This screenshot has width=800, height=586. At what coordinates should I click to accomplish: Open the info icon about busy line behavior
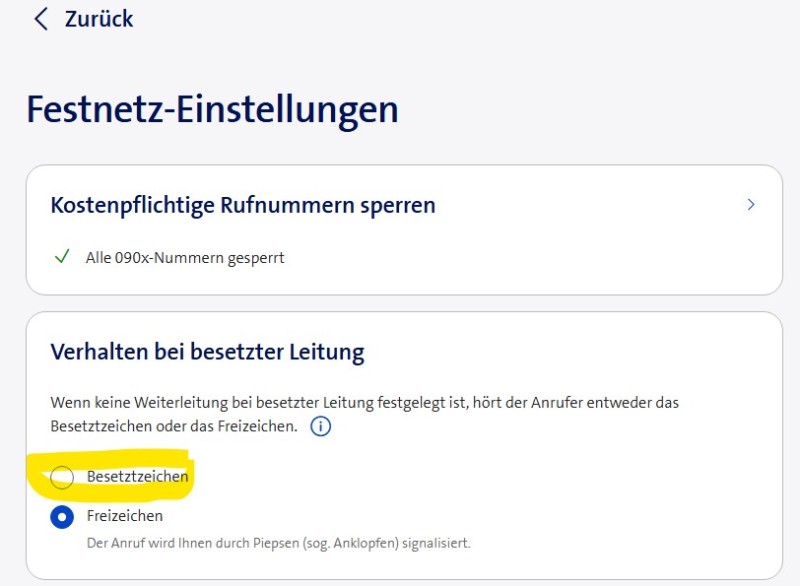(320, 427)
